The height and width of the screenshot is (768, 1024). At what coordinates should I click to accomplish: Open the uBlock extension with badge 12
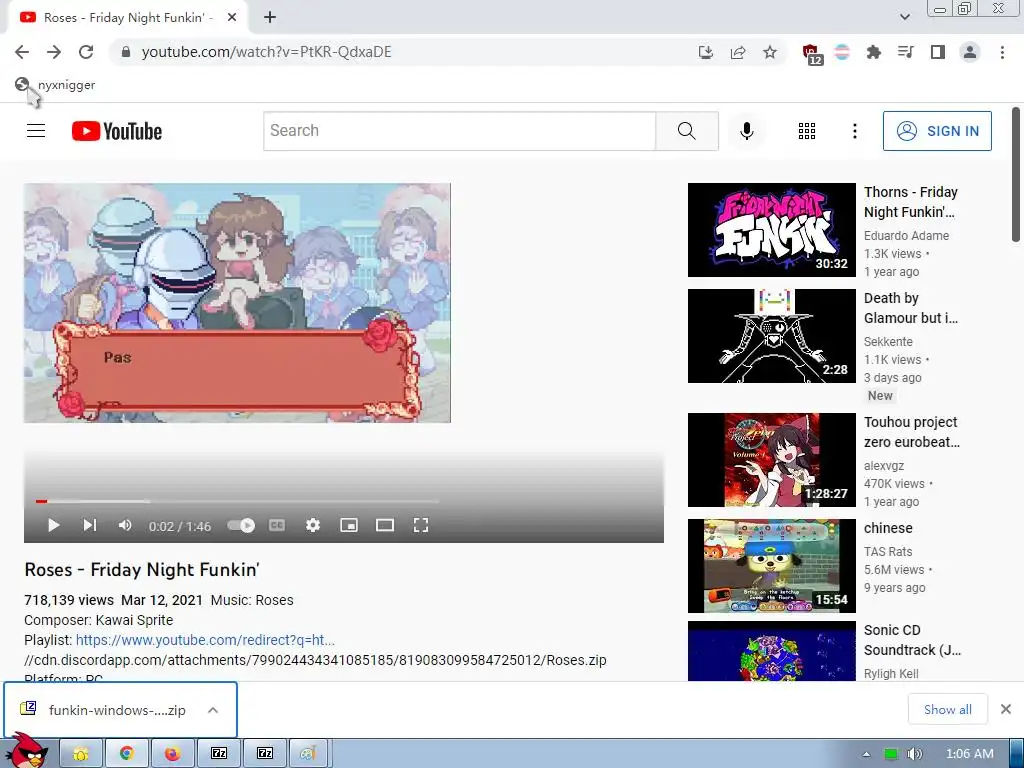(x=811, y=54)
